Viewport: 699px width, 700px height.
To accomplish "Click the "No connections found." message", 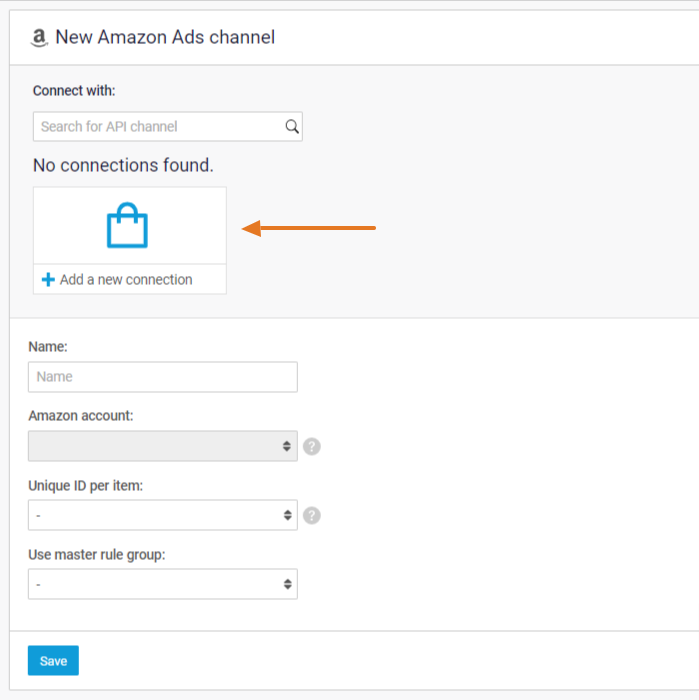I will 123,165.
